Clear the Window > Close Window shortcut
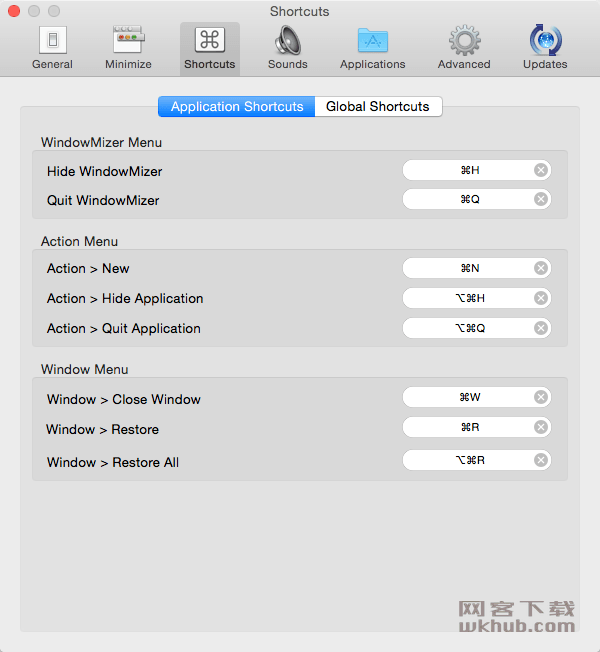The width and height of the screenshot is (600, 652). tap(541, 397)
